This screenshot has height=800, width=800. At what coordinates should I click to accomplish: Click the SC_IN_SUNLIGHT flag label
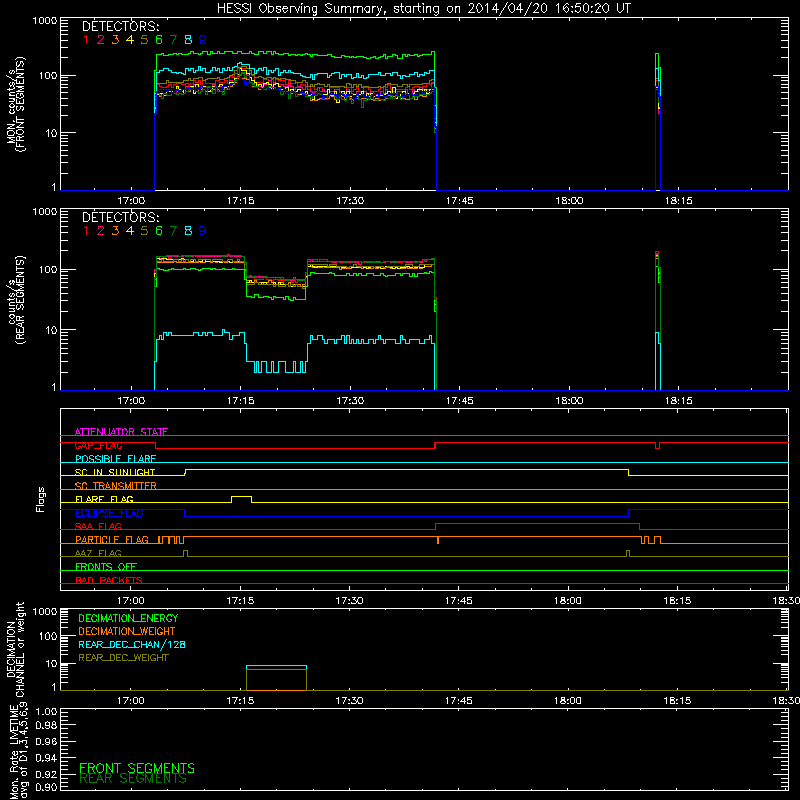[x=115, y=472]
